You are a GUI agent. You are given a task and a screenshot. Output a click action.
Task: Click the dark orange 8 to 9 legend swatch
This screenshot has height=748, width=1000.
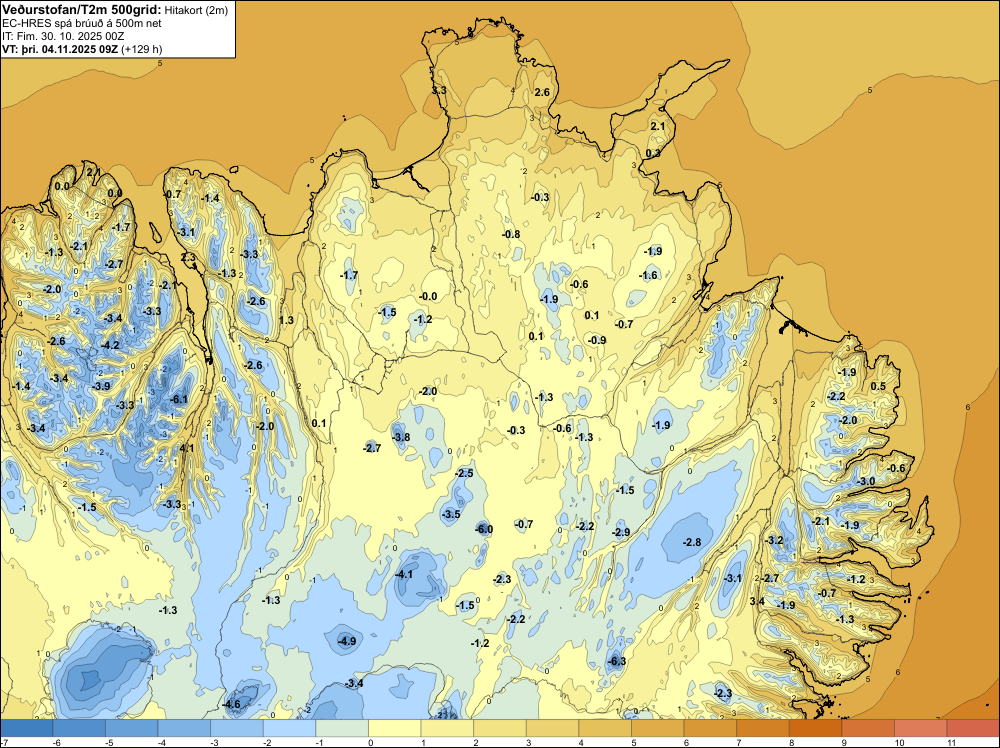click(816, 728)
